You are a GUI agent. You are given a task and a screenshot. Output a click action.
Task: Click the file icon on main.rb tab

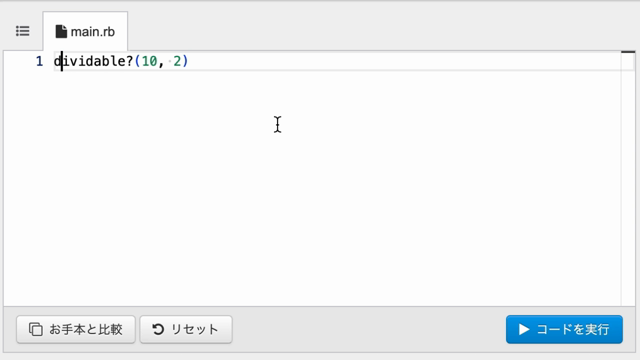pyautogui.click(x=61, y=31)
